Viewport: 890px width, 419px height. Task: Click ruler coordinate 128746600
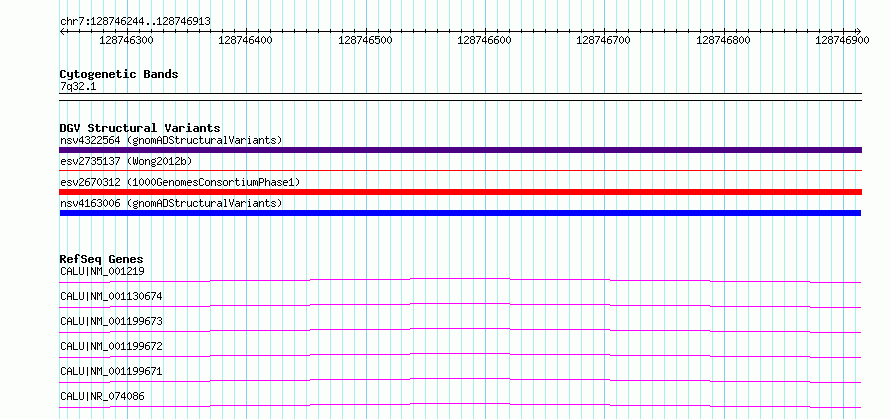click(484, 40)
